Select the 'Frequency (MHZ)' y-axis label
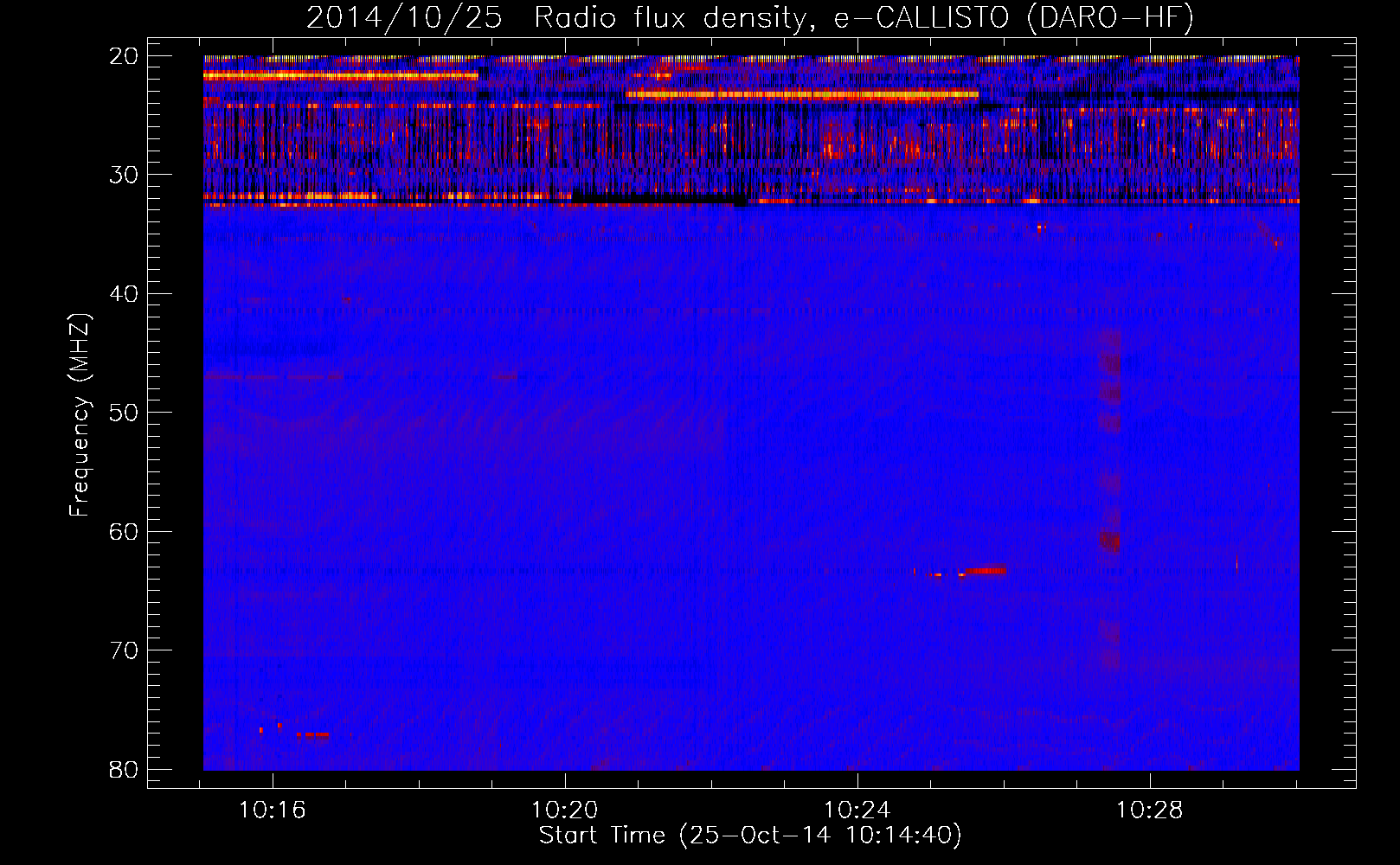The width and height of the screenshot is (1400, 865). 80,415
